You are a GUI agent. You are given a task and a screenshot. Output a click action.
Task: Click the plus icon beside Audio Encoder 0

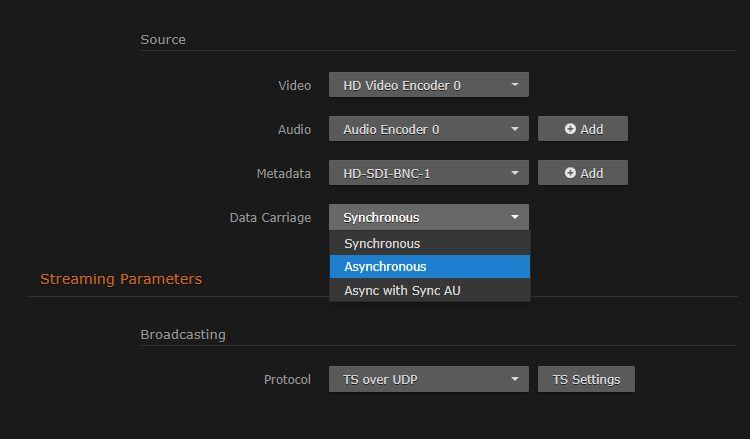[570, 129]
